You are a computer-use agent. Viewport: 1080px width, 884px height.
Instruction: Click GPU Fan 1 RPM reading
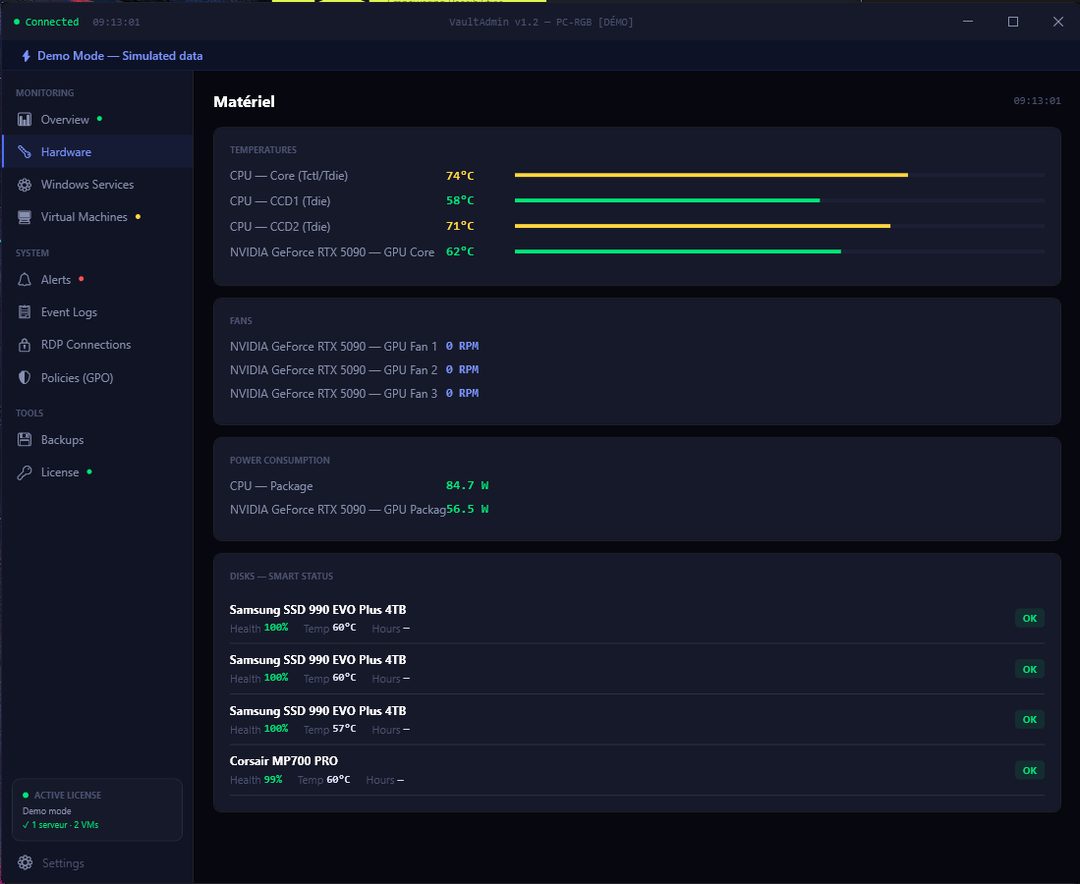pos(462,346)
